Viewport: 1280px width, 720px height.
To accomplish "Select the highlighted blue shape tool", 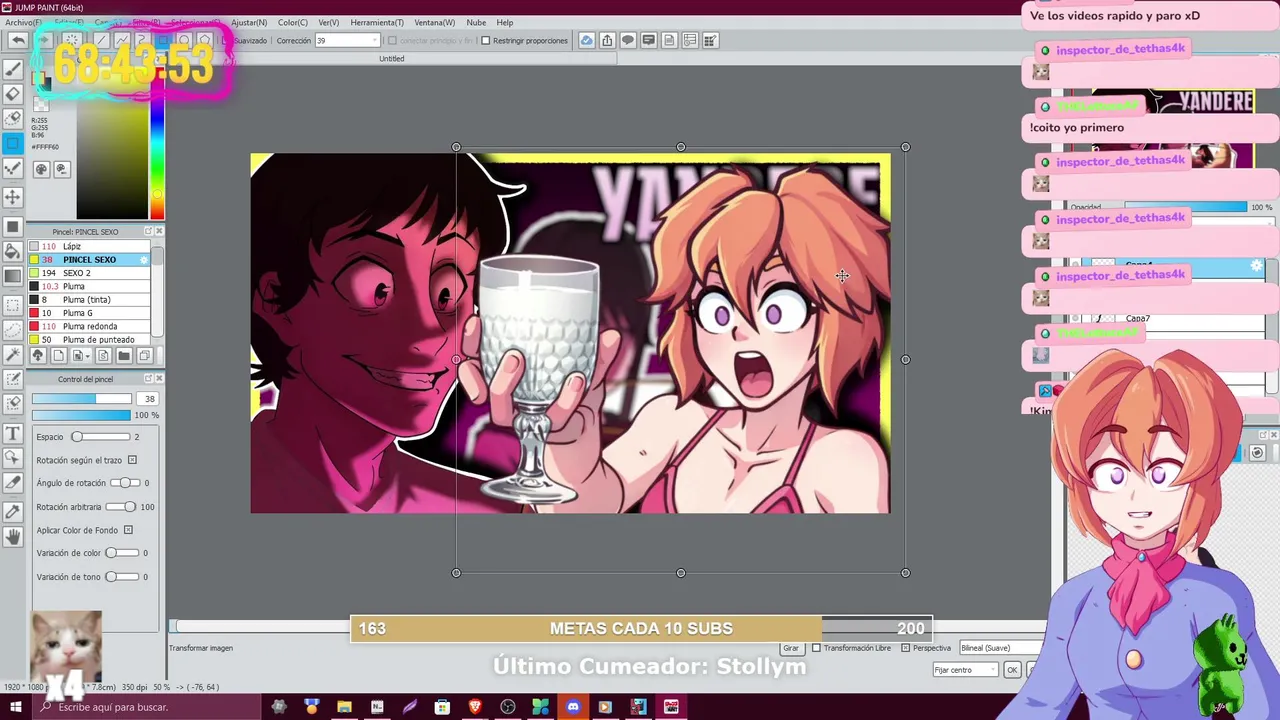I will [x=13, y=144].
